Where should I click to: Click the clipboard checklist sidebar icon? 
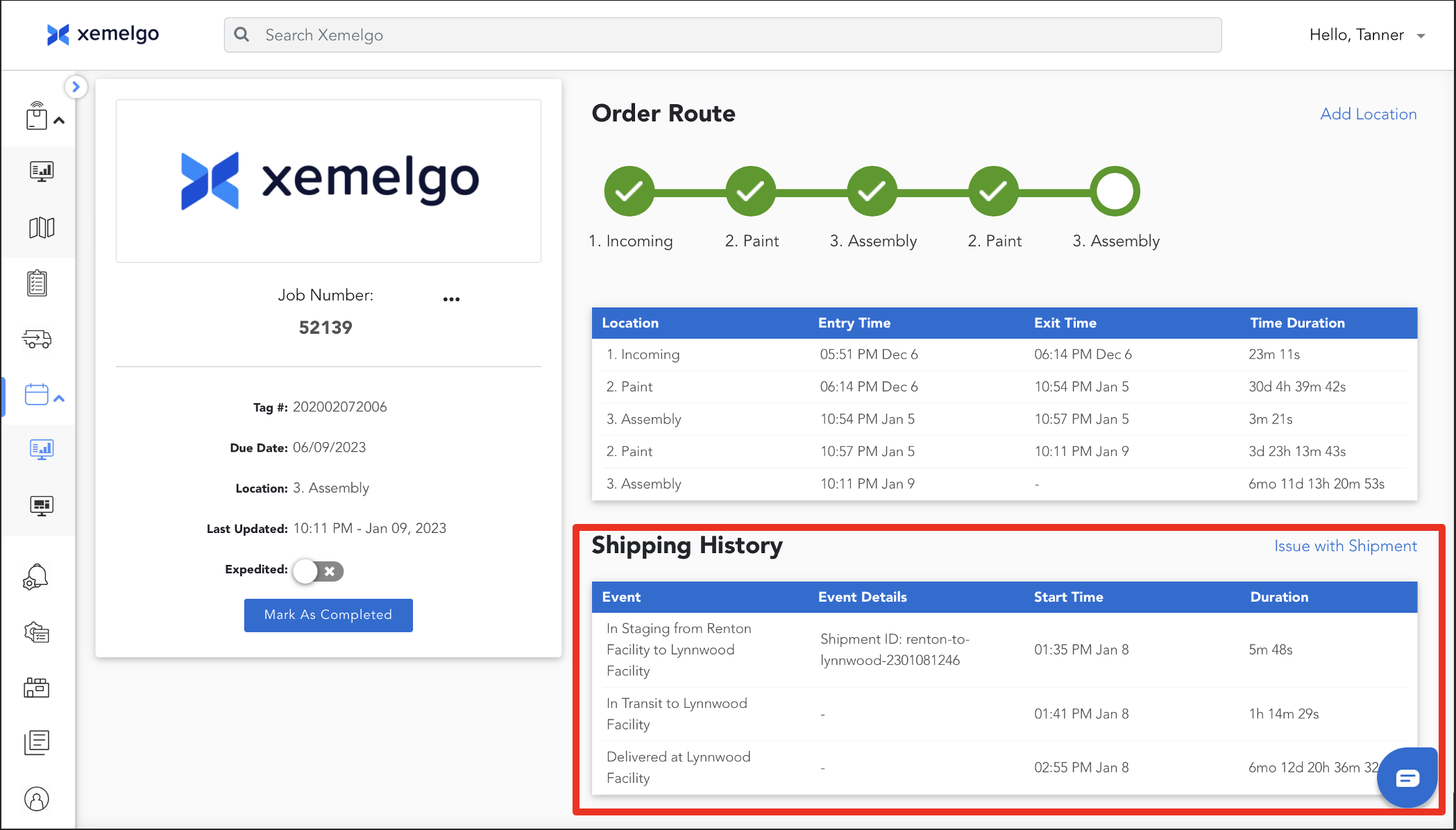[37, 283]
